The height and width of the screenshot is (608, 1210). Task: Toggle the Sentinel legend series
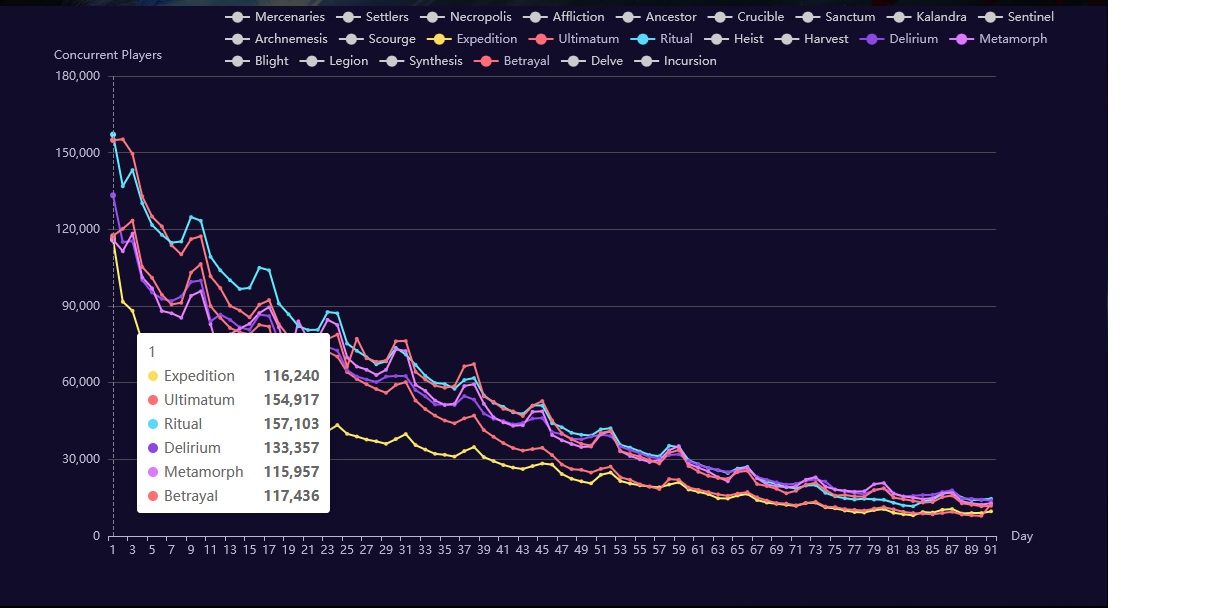(x=1017, y=17)
